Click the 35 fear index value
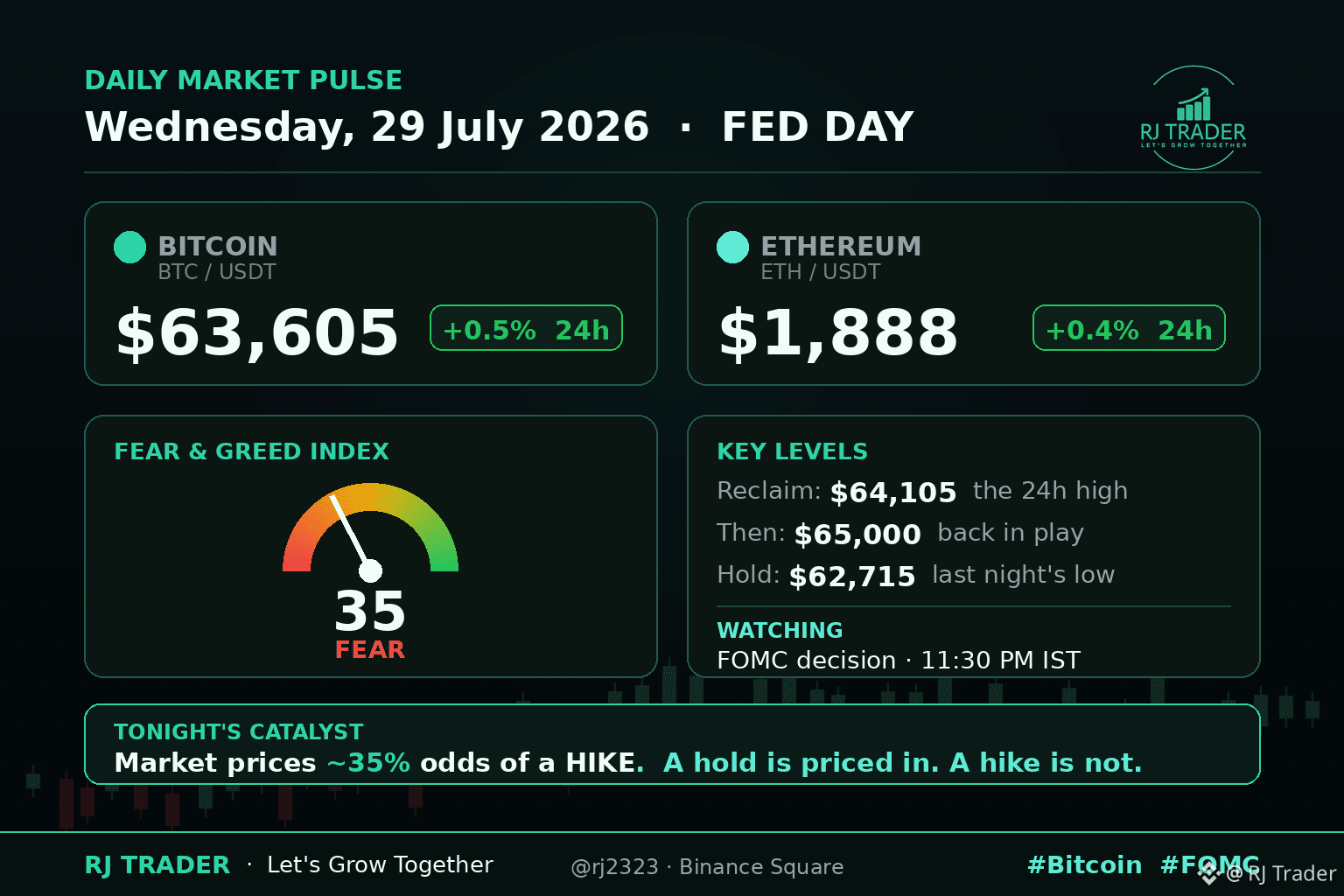1344x896 pixels. (370, 611)
